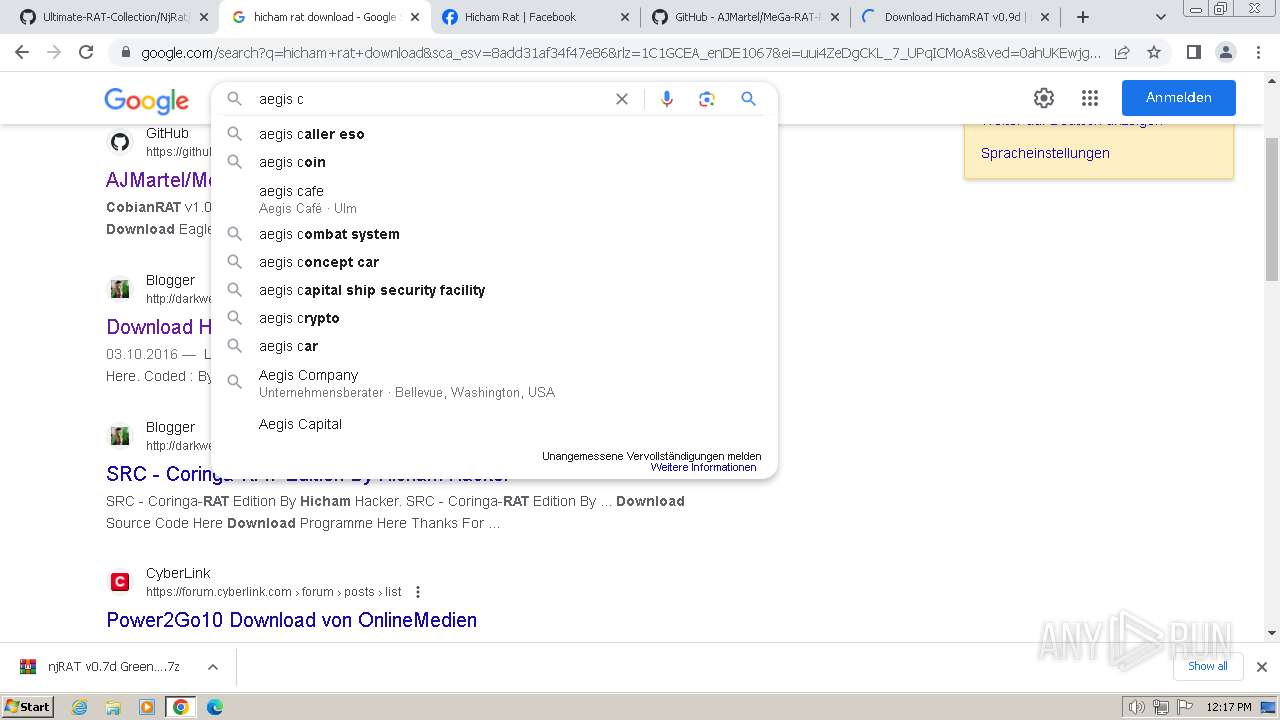Close the downloads bar

pyautogui.click(x=1261, y=667)
